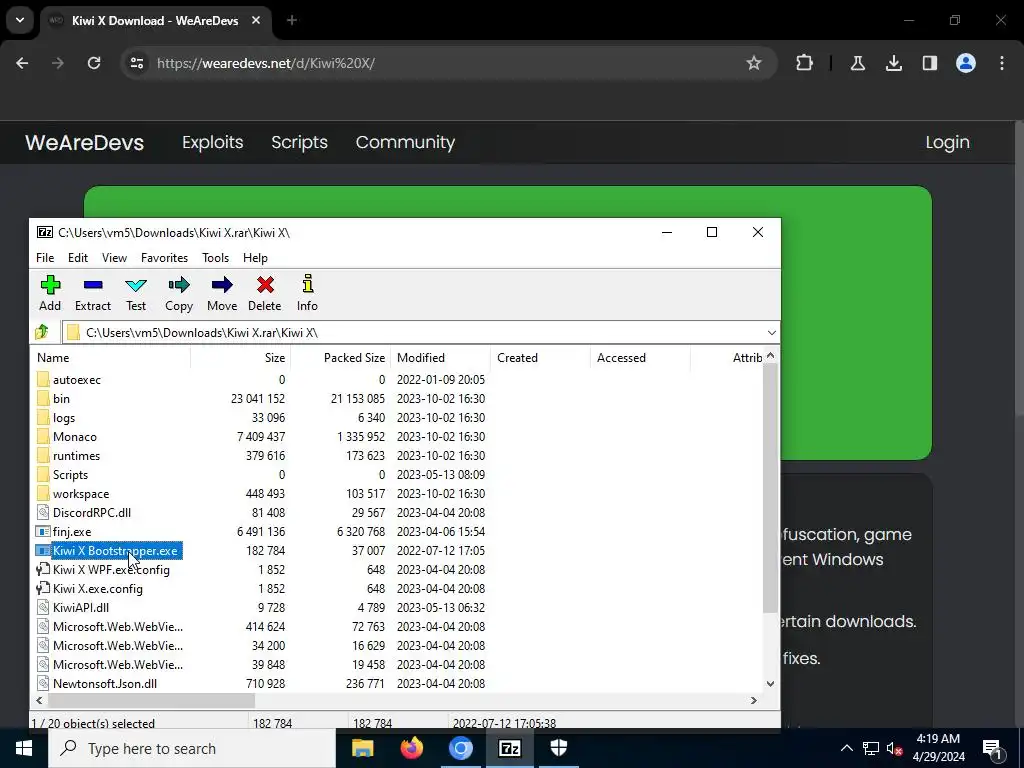This screenshot has height=768, width=1024.
Task: Click the site information icon in address bar
Action: point(136,63)
